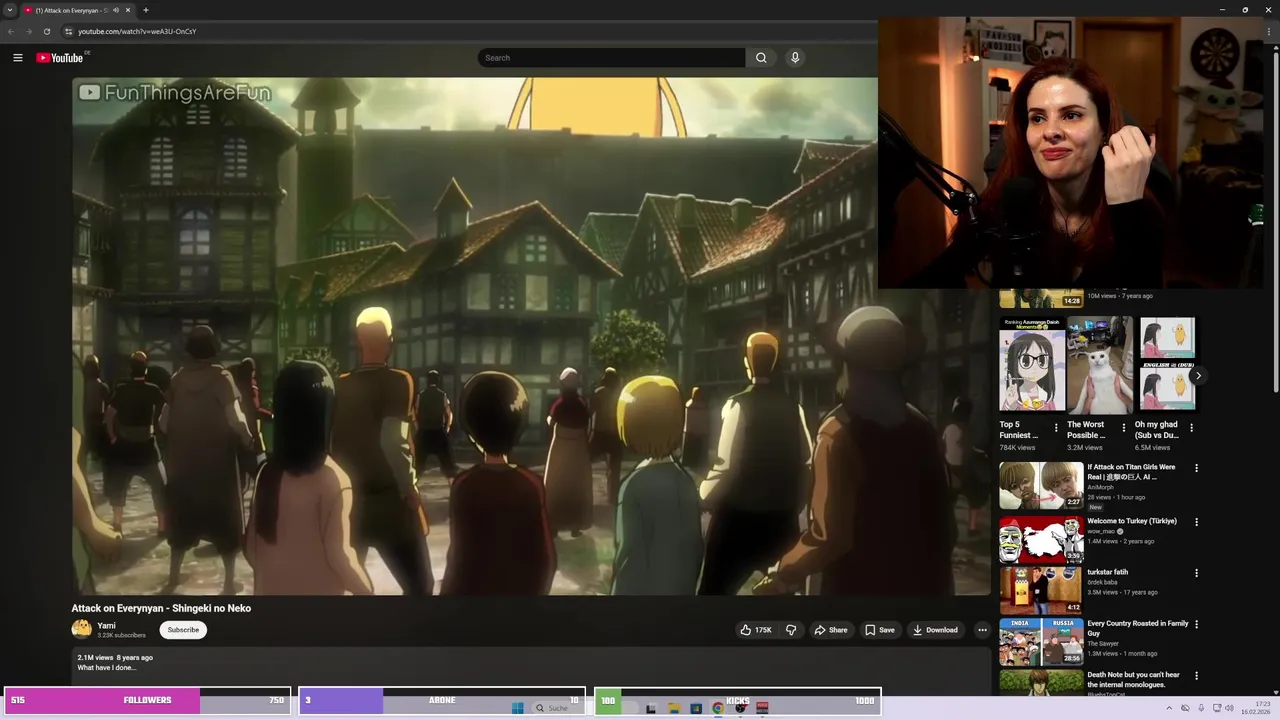Image resolution: width=1280 pixels, height=720 pixels.
Task: Open options for "turkstar fatih" video
Action: pos(1196,573)
